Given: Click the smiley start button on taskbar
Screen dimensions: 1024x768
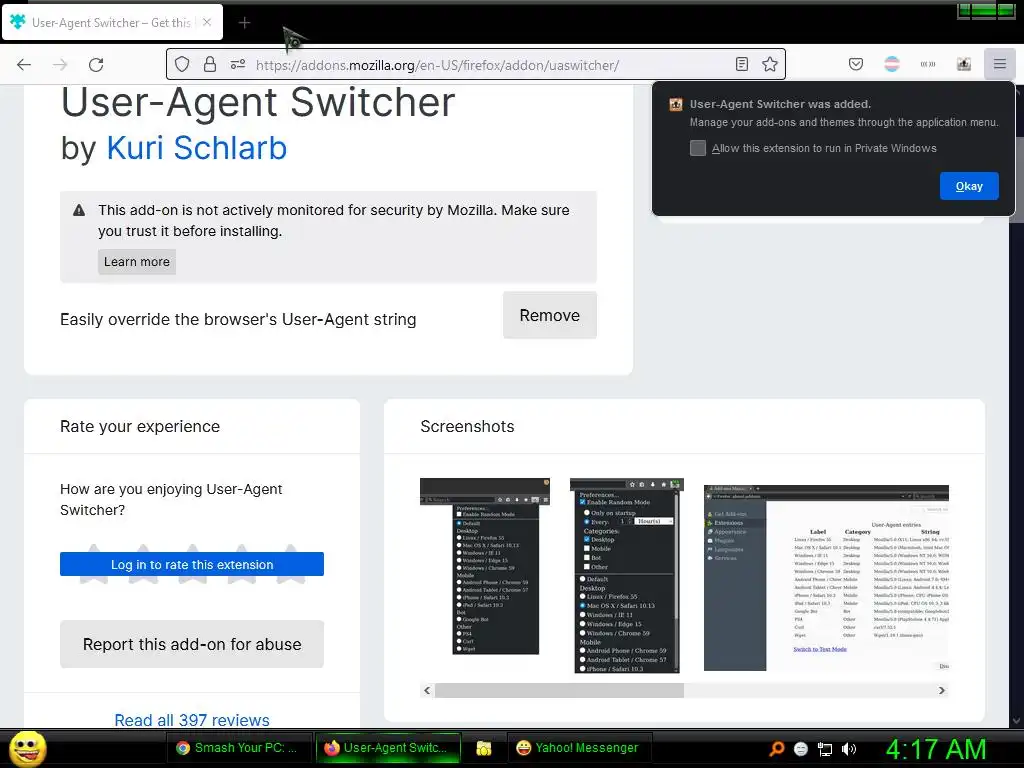Looking at the screenshot, I should (27, 748).
